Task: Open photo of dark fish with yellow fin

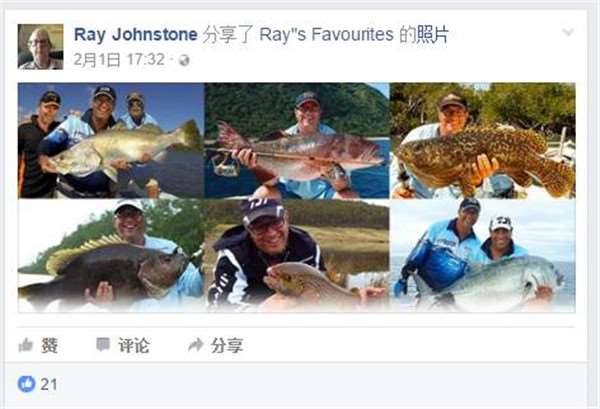Action: 111,255
